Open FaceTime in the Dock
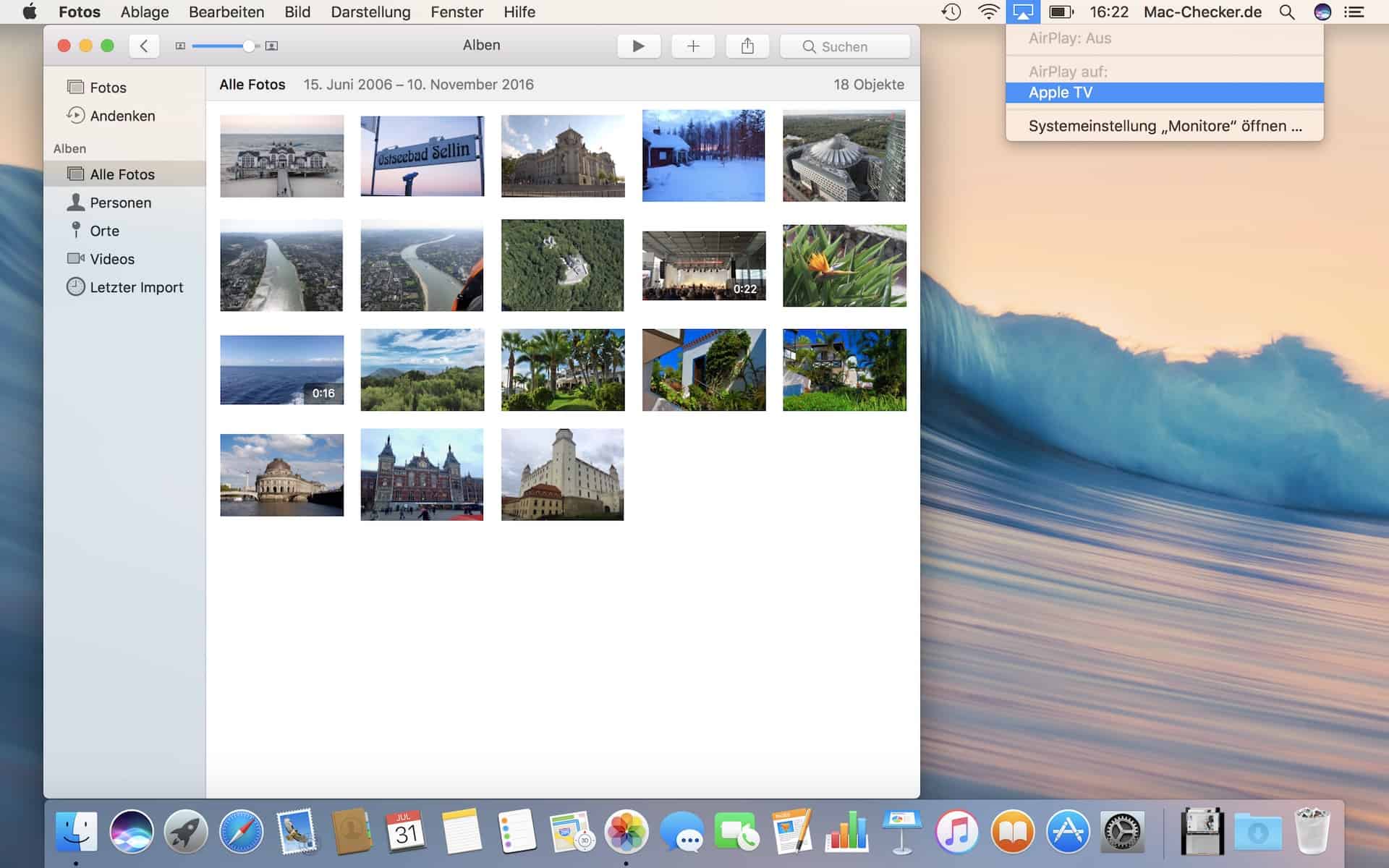1389x868 pixels. [736, 832]
